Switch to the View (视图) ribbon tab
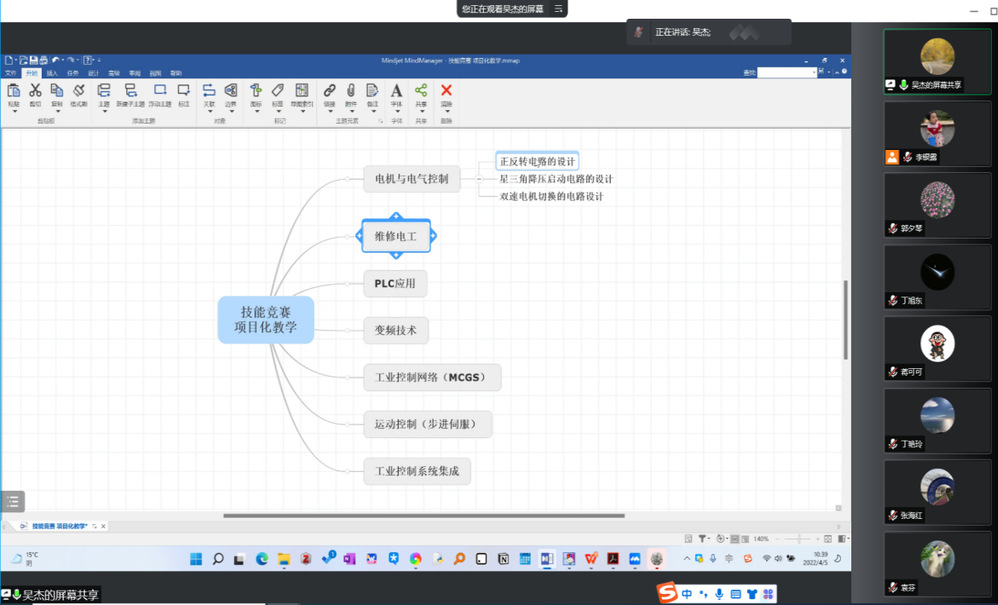The image size is (998, 605). point(155,73)
